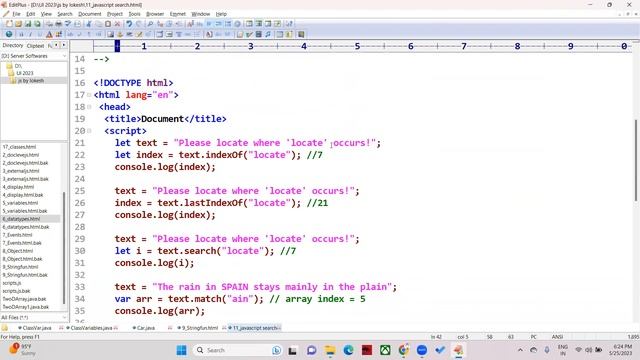This screenshot has height=360, width=640.
Task: Select file scripts.js in list
Action: 12,283
